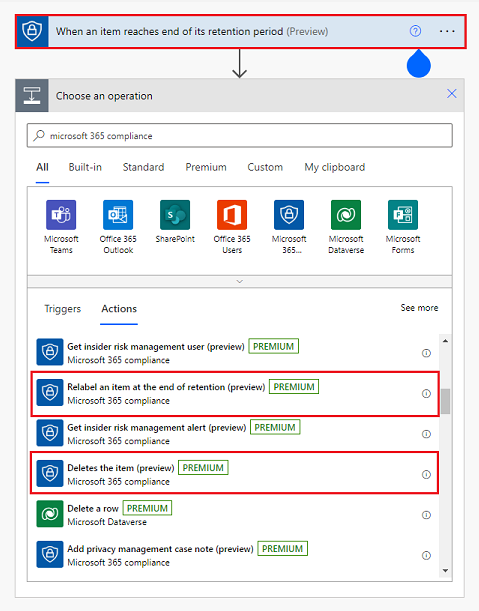The height and width of the screenshot is (611, 479).
Task: Open the My clipboard tab
Action: pos(335,168)
